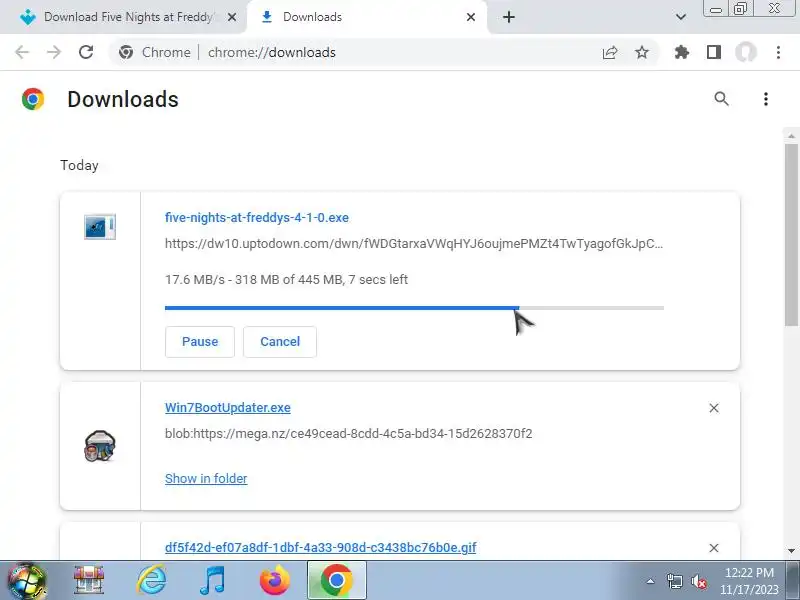
Task: Open the muted volume tray icon
Action: point(698,581)
